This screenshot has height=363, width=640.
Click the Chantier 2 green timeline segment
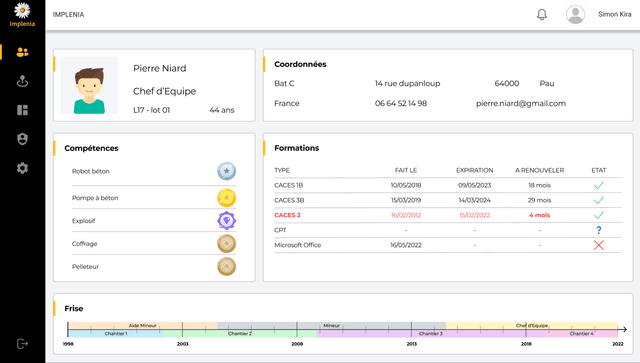tap(240, 334)
